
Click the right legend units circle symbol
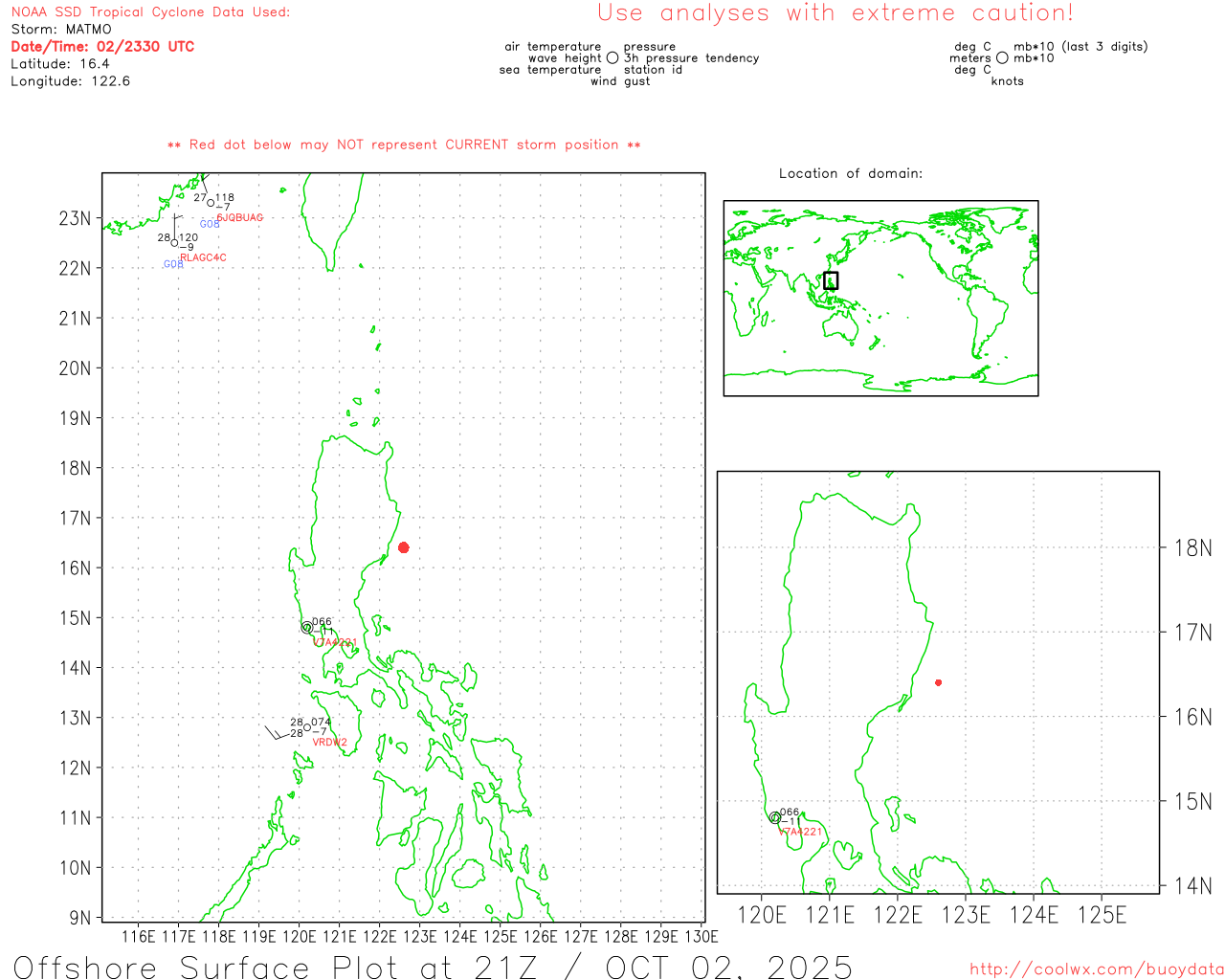[x=1002, y=58]
